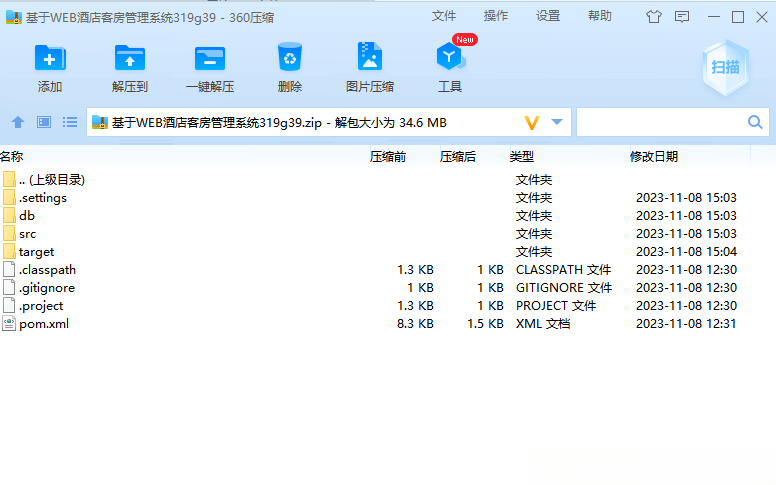Viewport: 776px width, 485px height.
Task: Click 'CLASSPATH 文件' type cell
Action: [x=564, y=270]
